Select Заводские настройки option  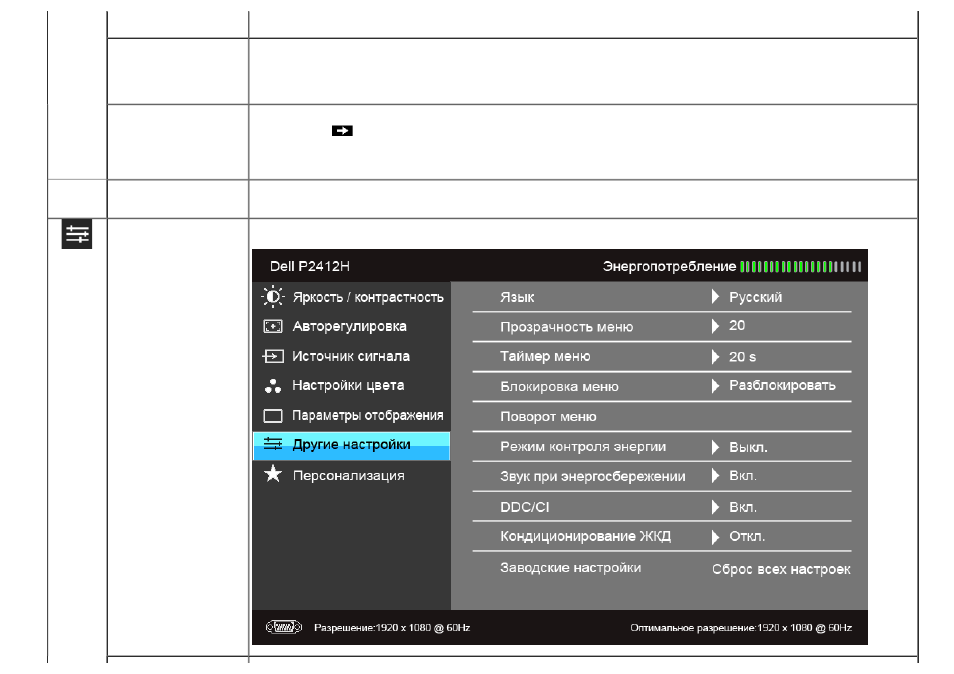(x=571, y=568)
